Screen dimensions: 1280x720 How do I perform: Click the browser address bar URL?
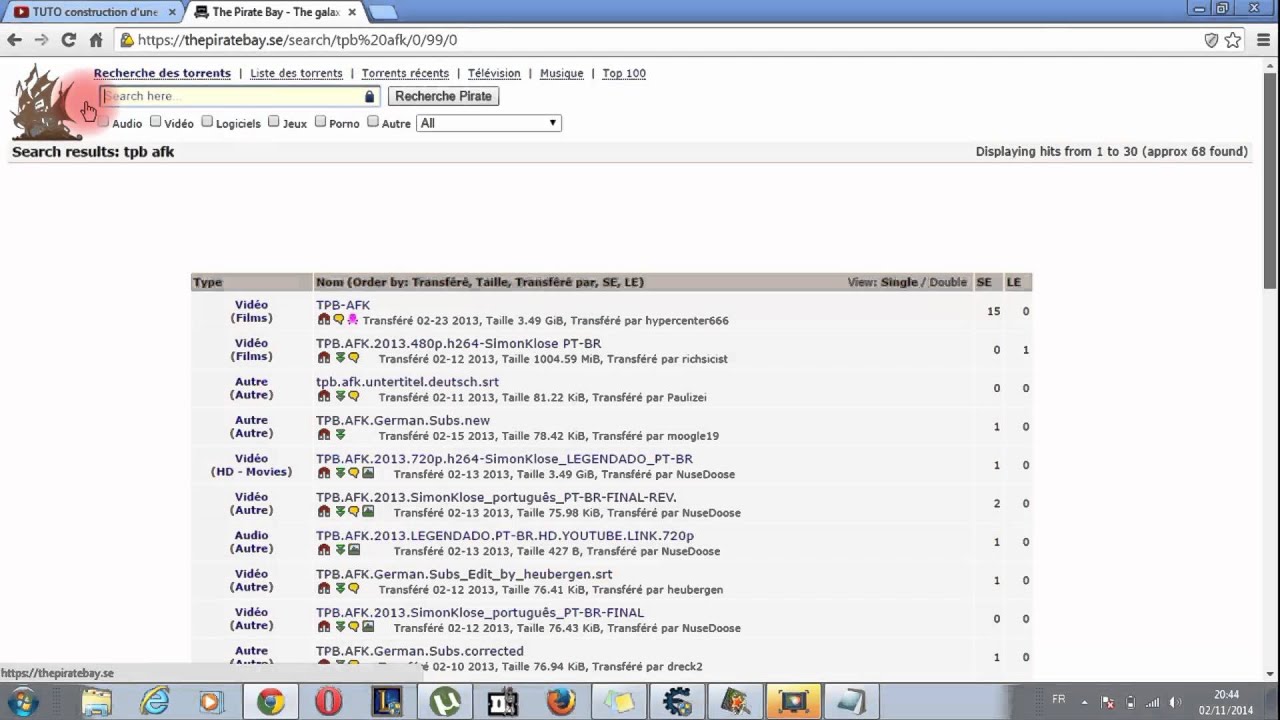click(297, 40)
